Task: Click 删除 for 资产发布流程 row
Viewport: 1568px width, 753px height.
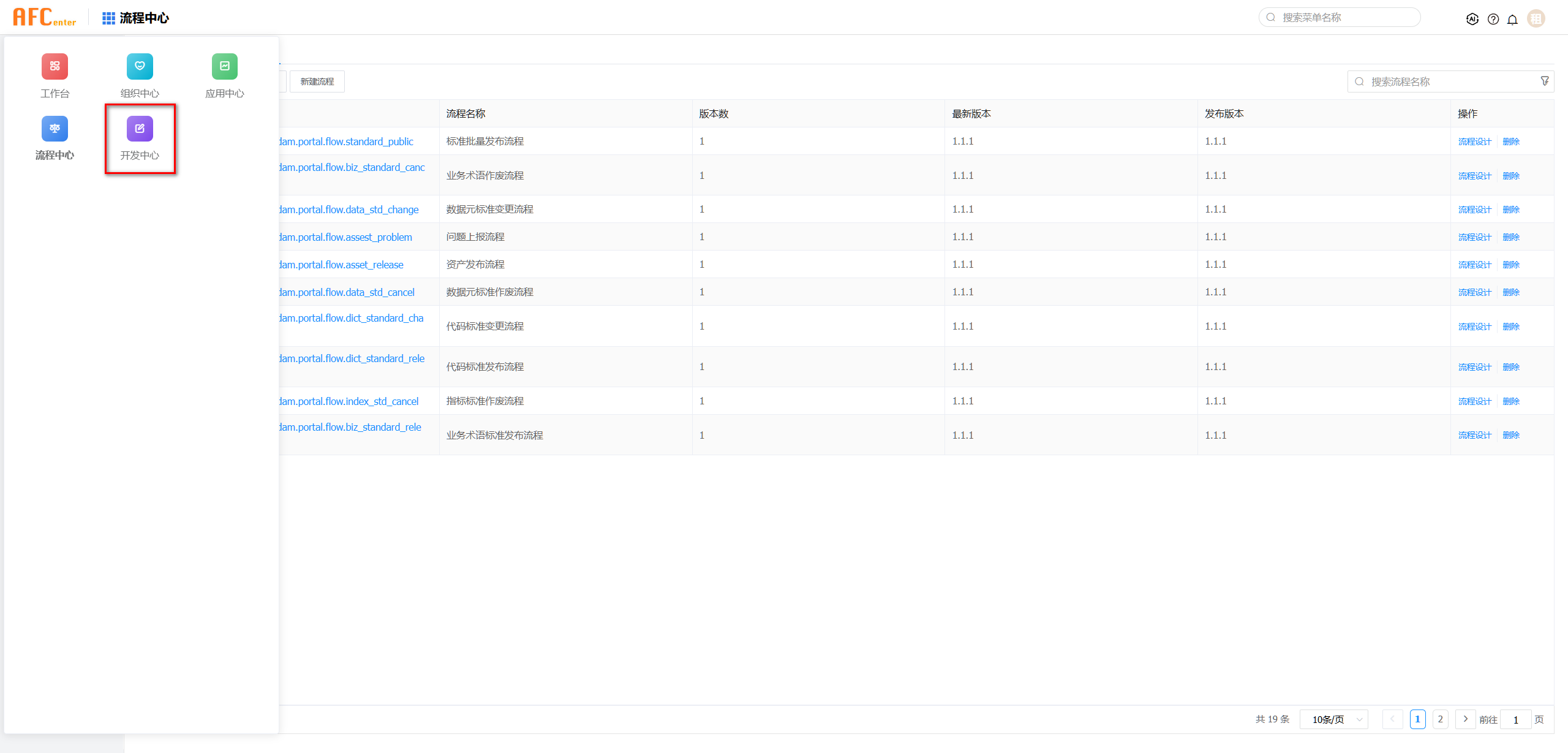Action: click(1511, 265)
